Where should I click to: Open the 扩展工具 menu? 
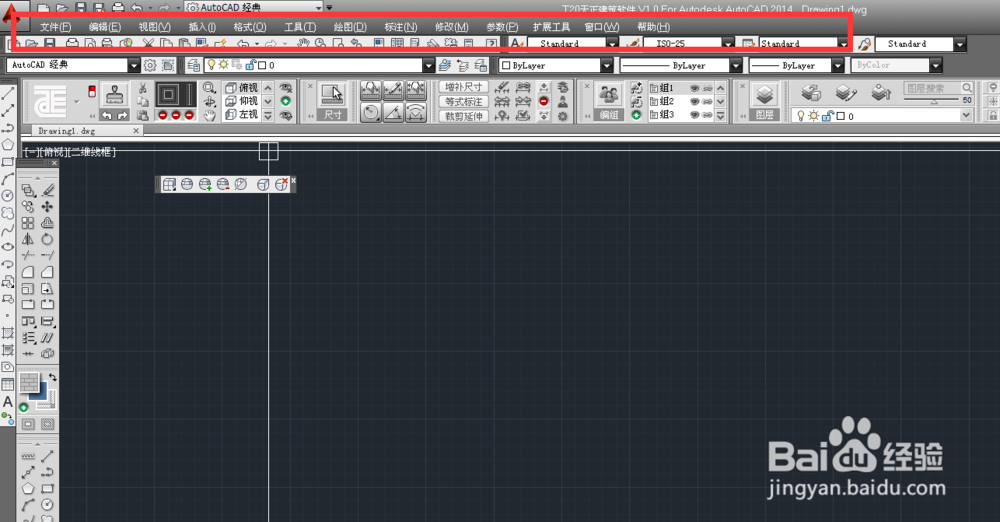552,27
